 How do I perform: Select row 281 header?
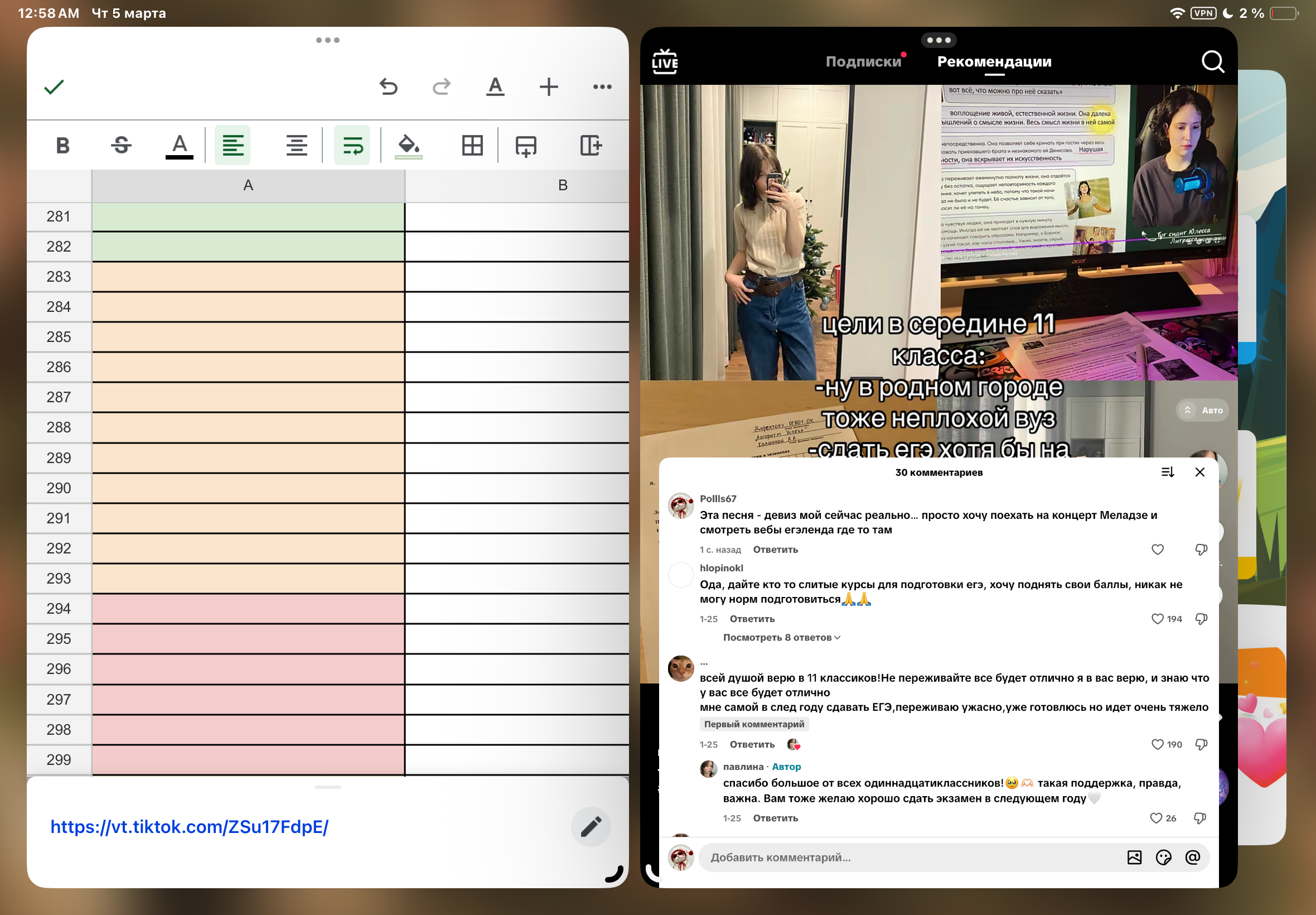tap(59, 216)
